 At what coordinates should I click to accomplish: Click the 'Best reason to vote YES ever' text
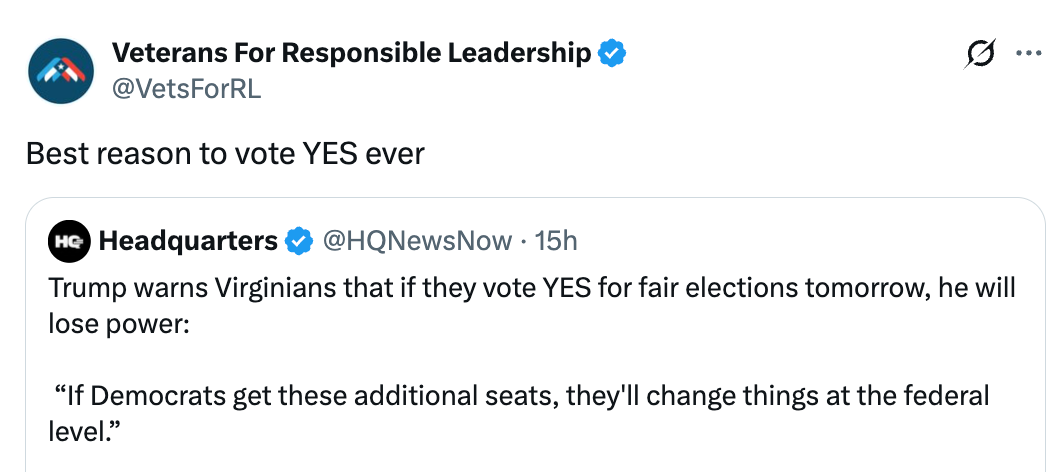tap(225, 153)
